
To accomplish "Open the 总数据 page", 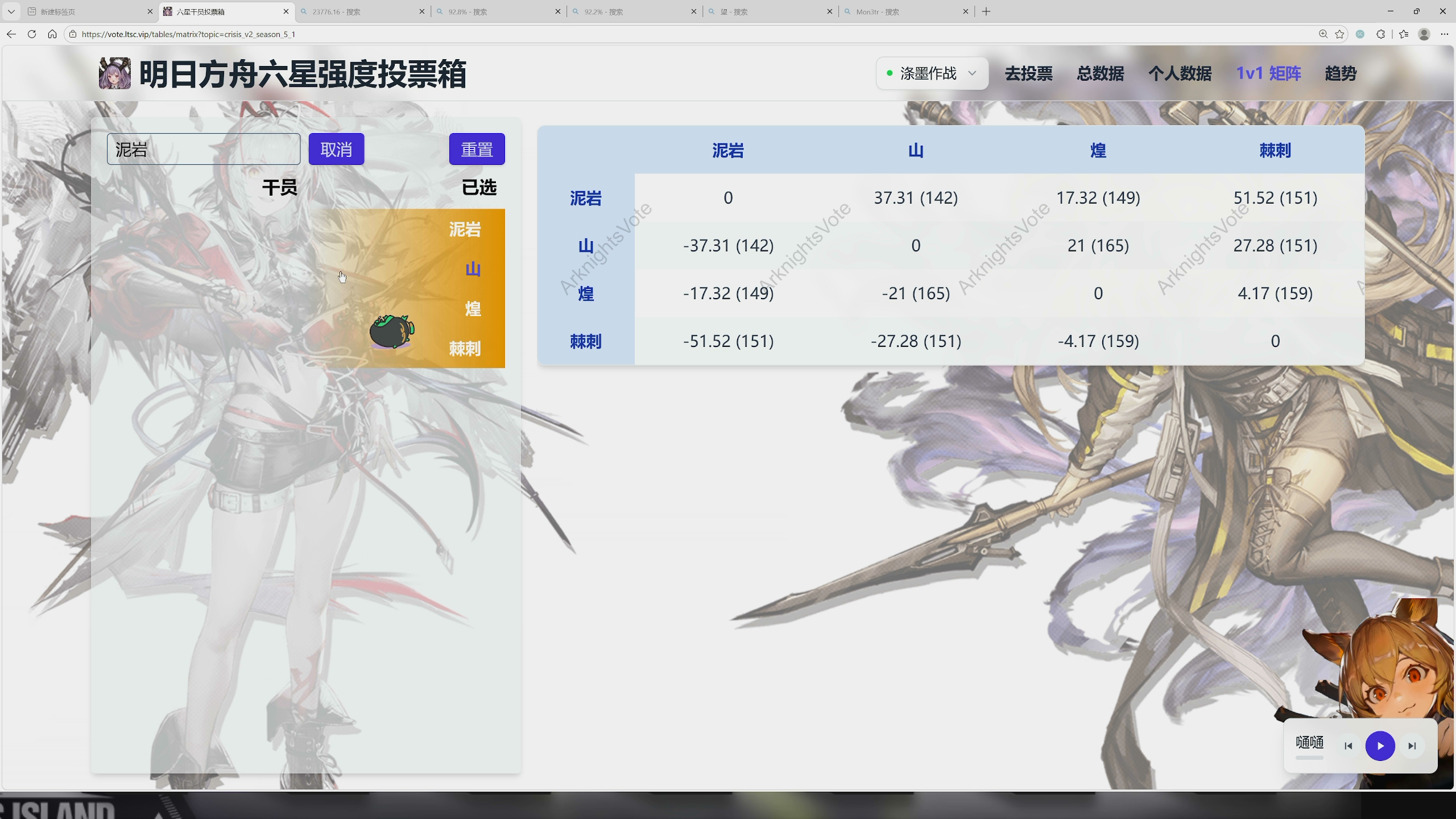I will pyautogui.click(x=1100, y=73).
